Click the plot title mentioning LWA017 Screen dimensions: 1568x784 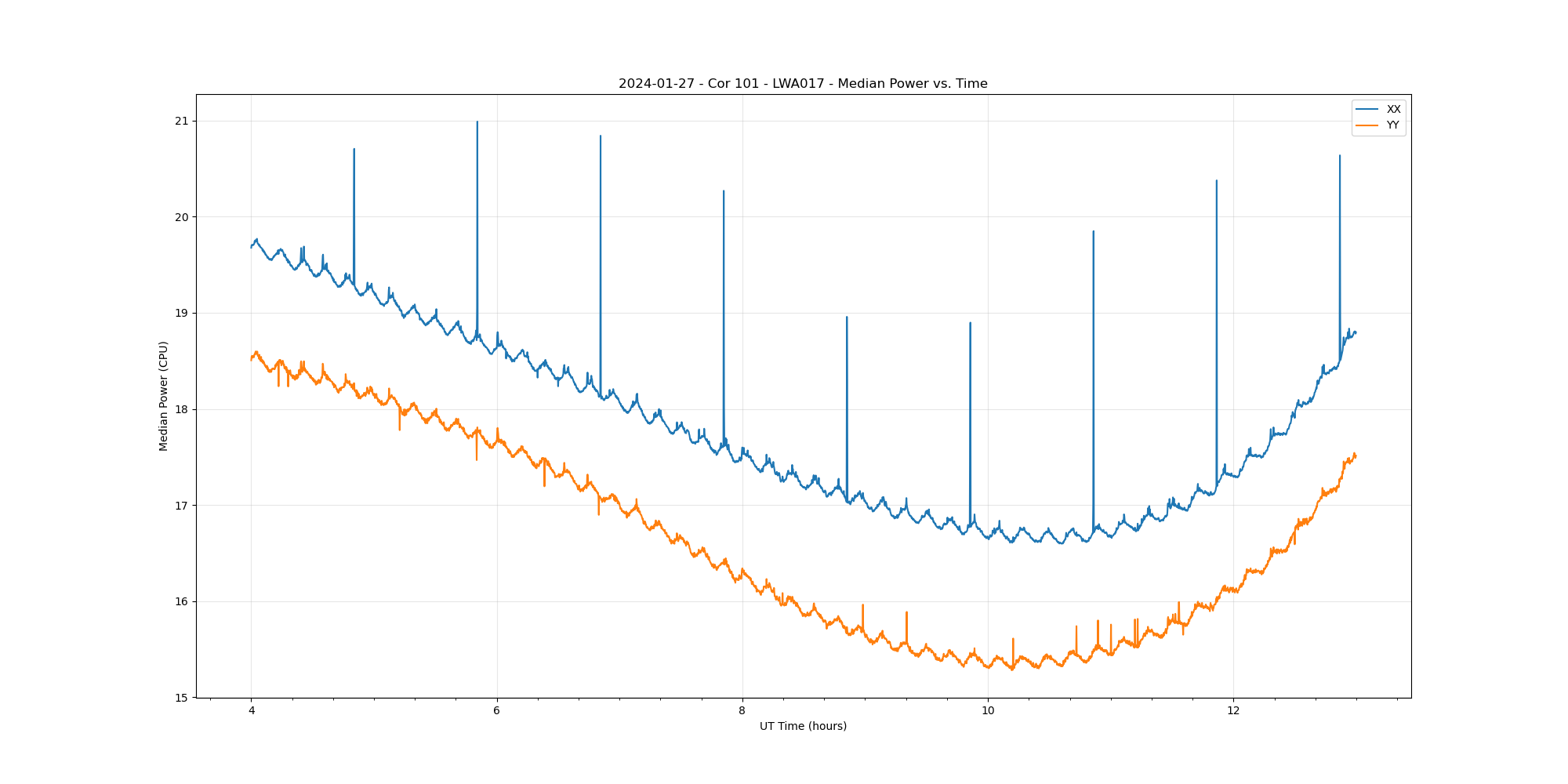(803, 84)
